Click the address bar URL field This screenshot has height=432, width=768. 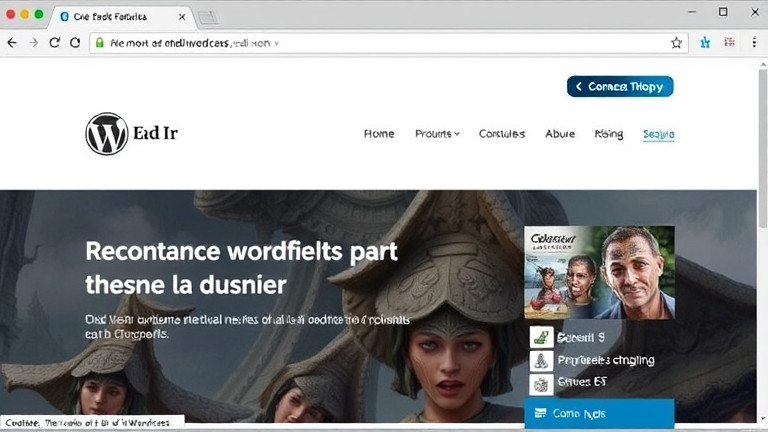(x=387, y=43)
